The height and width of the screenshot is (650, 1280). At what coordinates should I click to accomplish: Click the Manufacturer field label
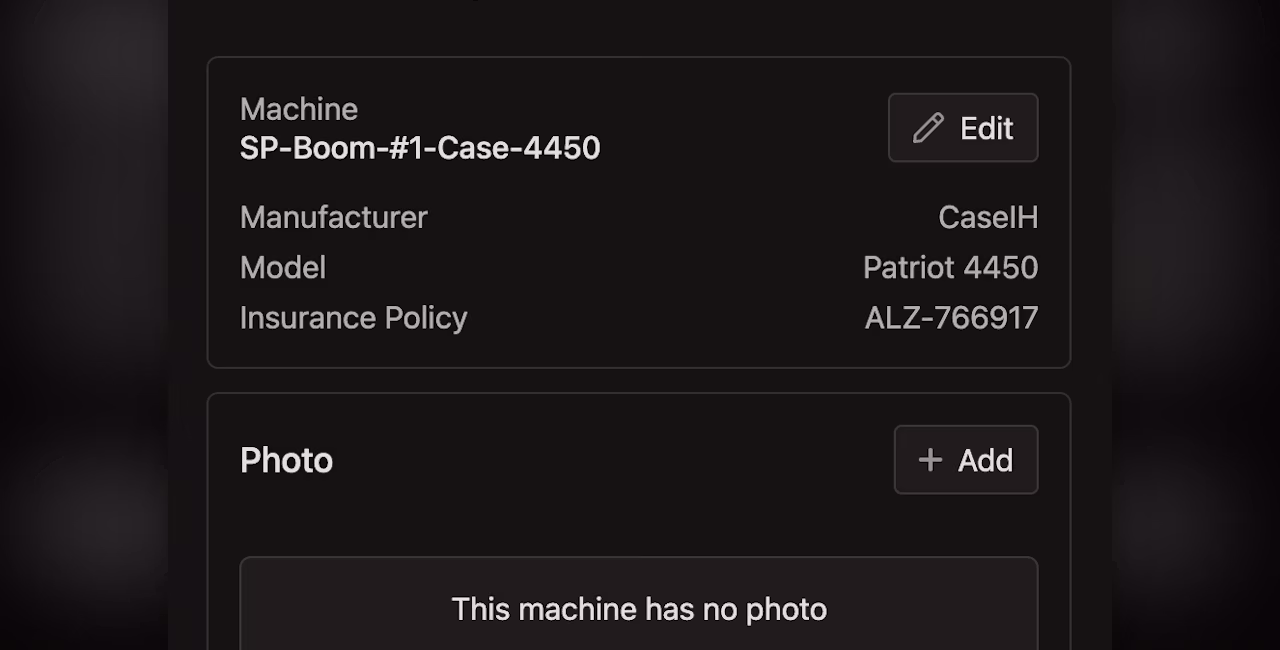(334, 217)
